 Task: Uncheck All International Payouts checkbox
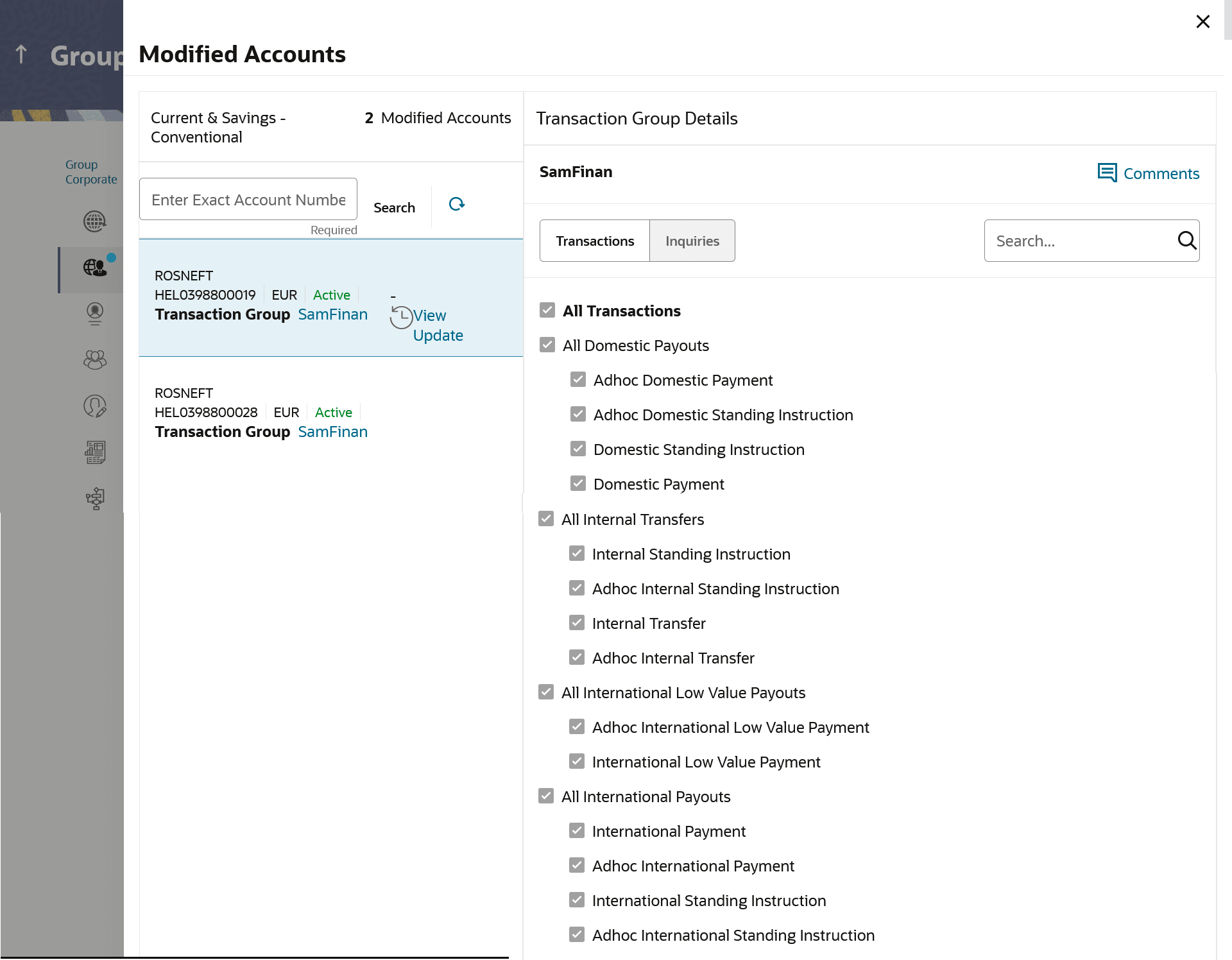[546, 796]
